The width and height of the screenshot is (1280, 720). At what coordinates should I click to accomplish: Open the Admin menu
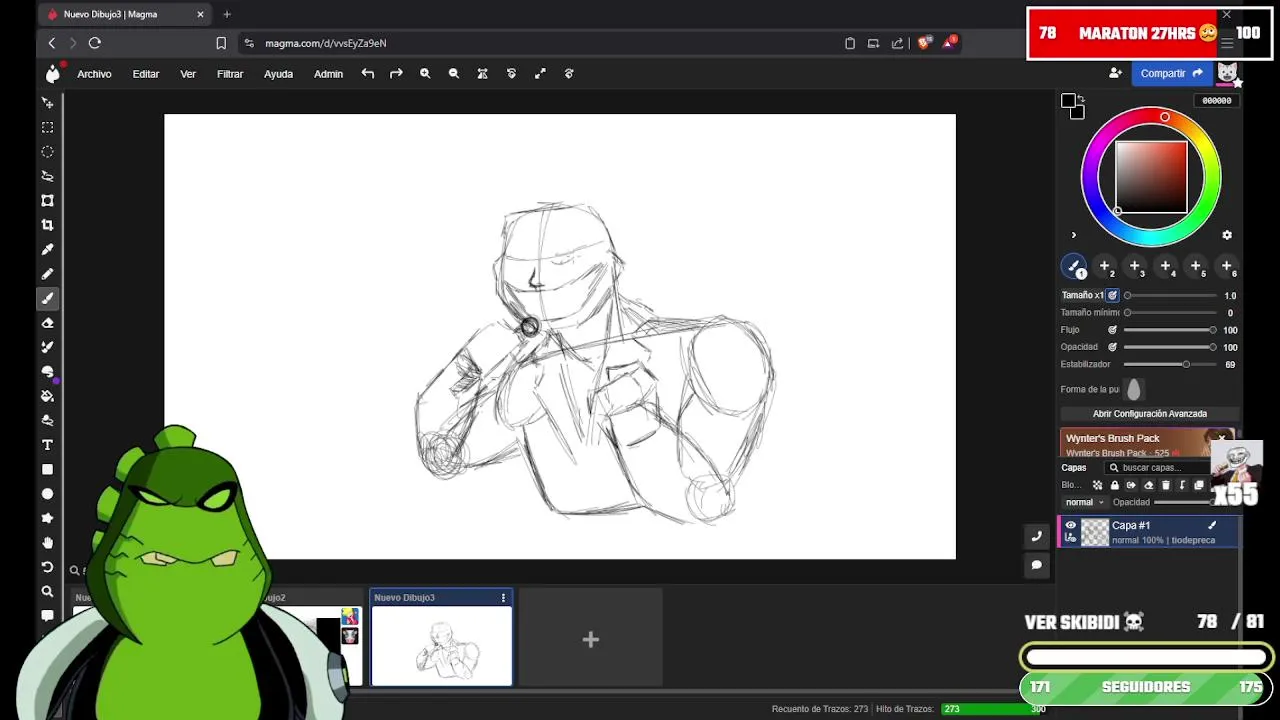tap(328, 74)
